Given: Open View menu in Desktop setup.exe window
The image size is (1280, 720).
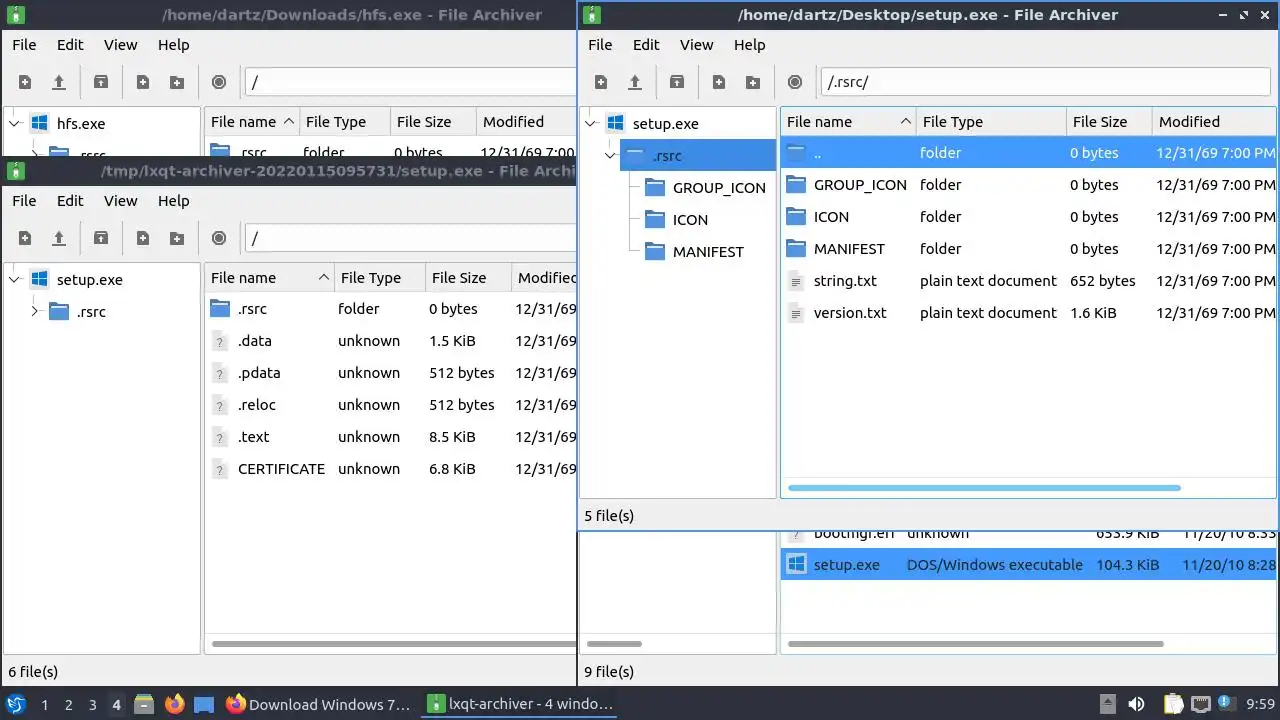Looking at the screenshot, I should pos(697,45).
